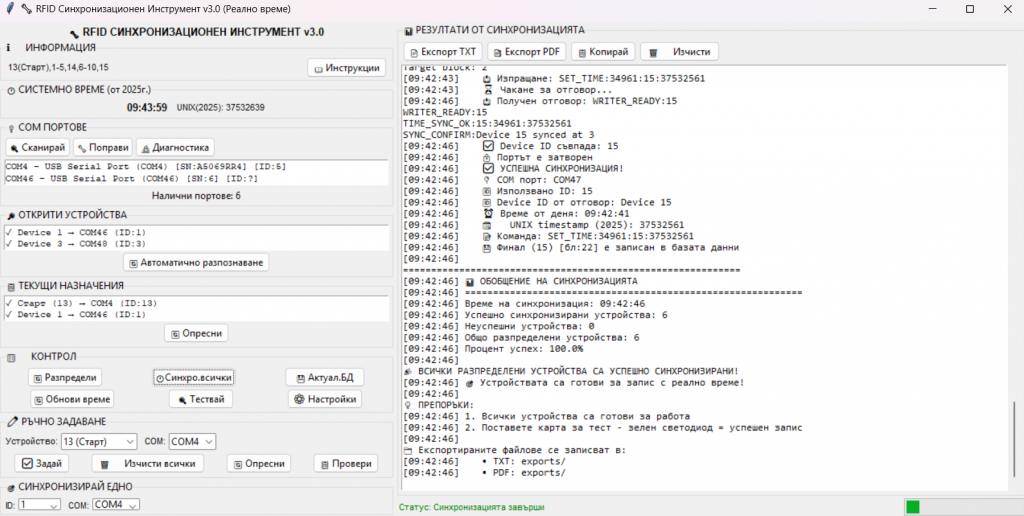The image size is (1024, 516).
Task: Sync all devices with Синхро.всички
Action: tap(195, 377)
